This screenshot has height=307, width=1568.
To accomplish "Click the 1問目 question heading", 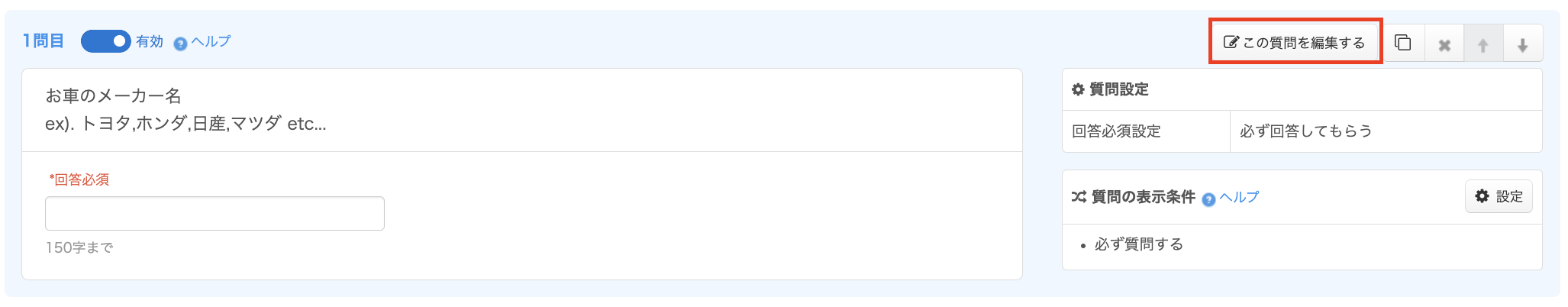I will click(x=44, y=41).
